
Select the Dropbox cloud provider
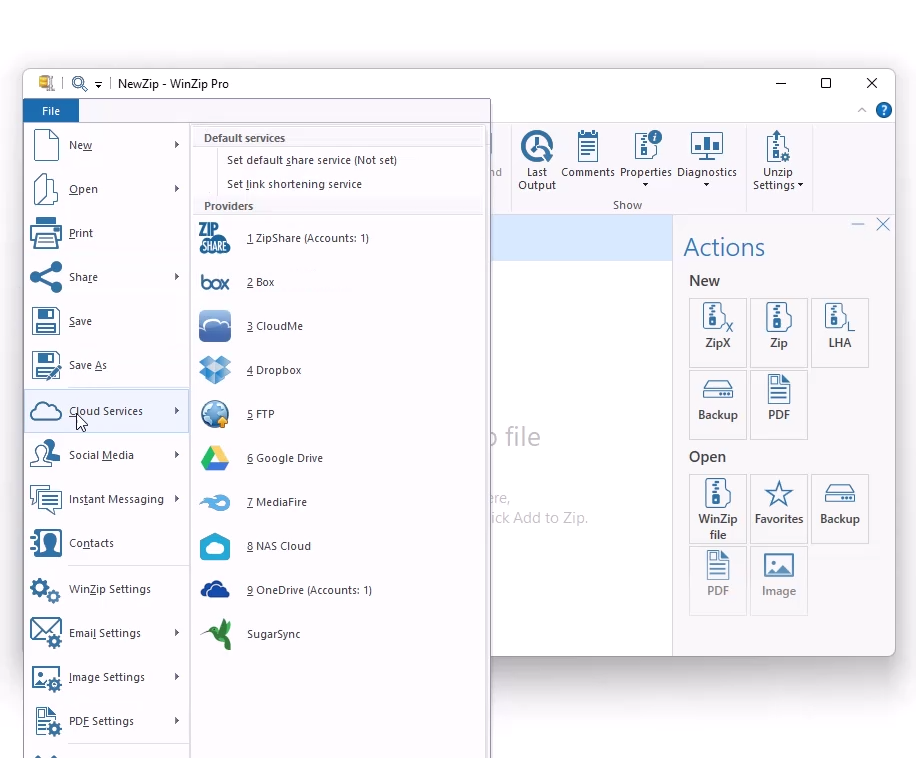pos(273,370)
